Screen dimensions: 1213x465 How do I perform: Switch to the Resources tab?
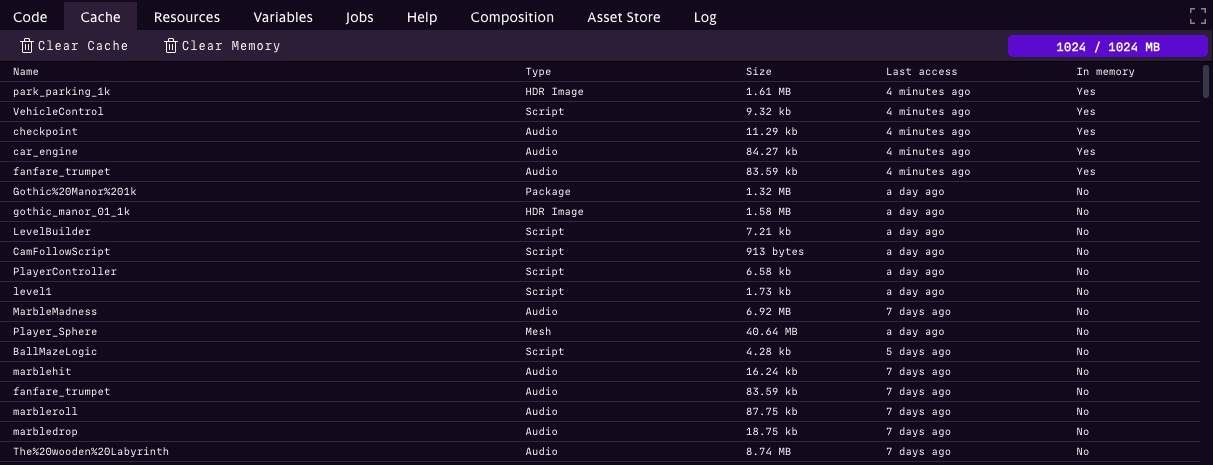coord(187,17)
